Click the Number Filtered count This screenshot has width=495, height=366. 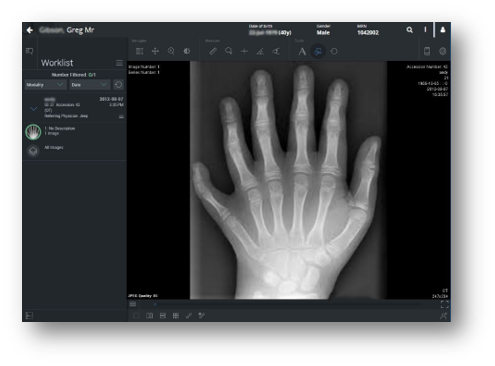(x=92, y=75)
